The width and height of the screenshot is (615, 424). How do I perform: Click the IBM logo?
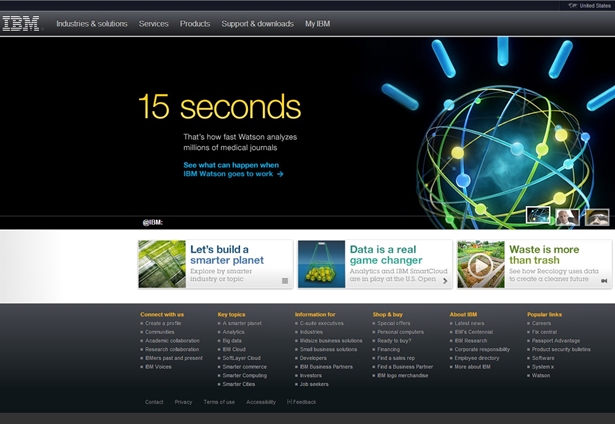pos(21,24)
